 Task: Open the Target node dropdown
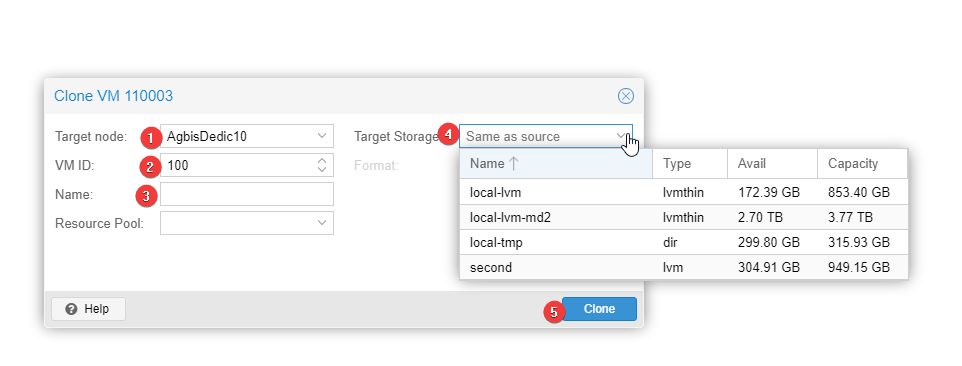pos(322,136)
